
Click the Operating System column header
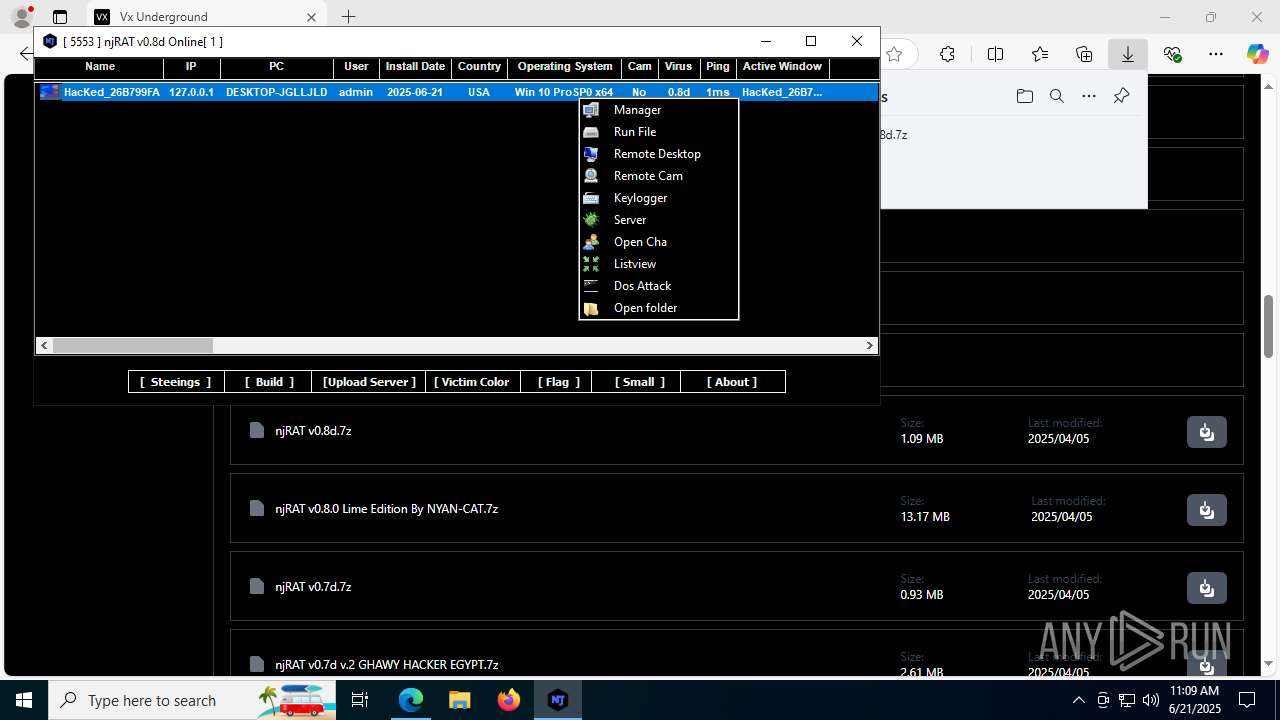point(565,67)
